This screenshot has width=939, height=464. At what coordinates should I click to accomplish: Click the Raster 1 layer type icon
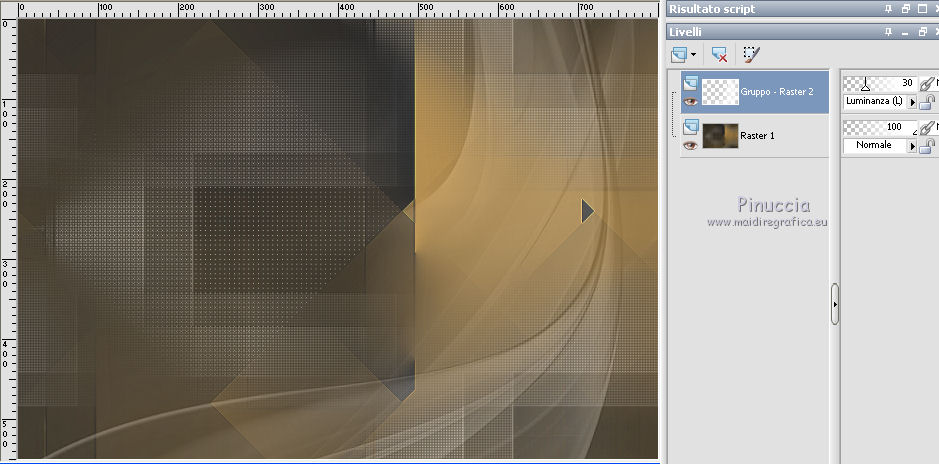pyautogui.click(x=690, y=127)
